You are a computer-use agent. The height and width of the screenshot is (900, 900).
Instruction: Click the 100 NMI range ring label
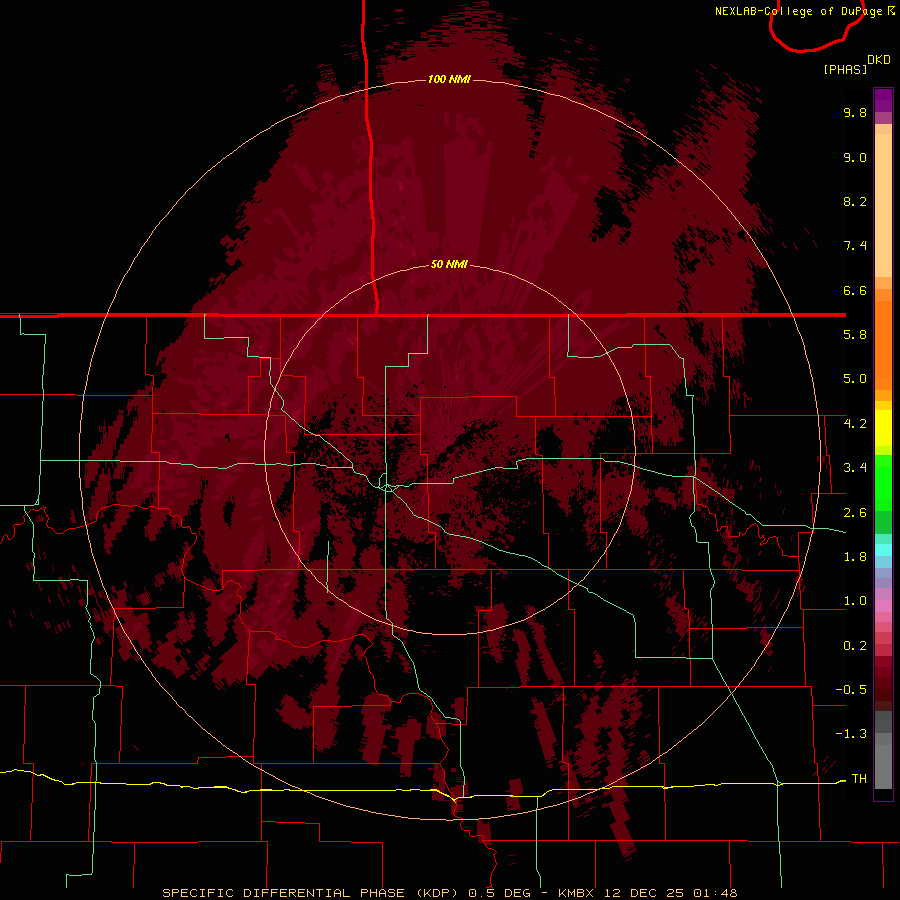449,79
